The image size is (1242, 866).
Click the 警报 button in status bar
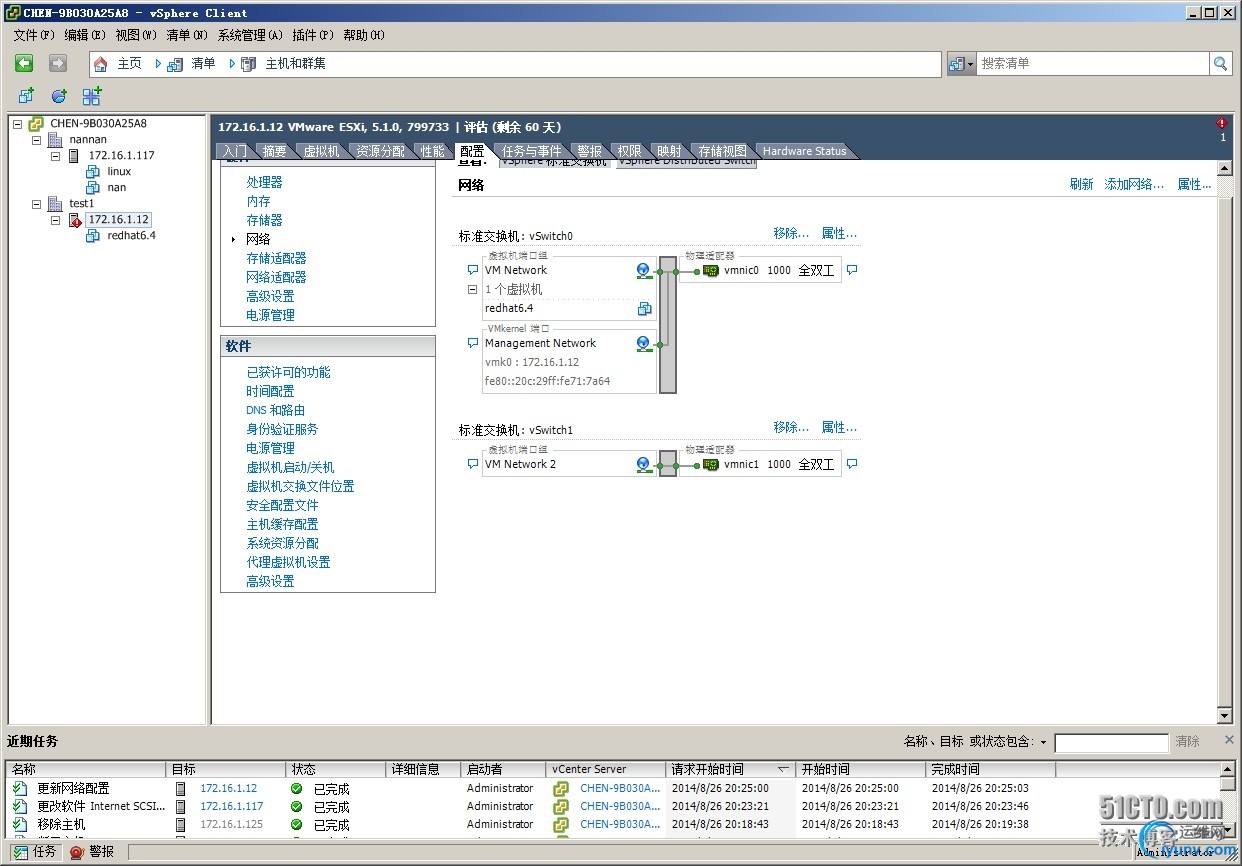coord(91,852)
